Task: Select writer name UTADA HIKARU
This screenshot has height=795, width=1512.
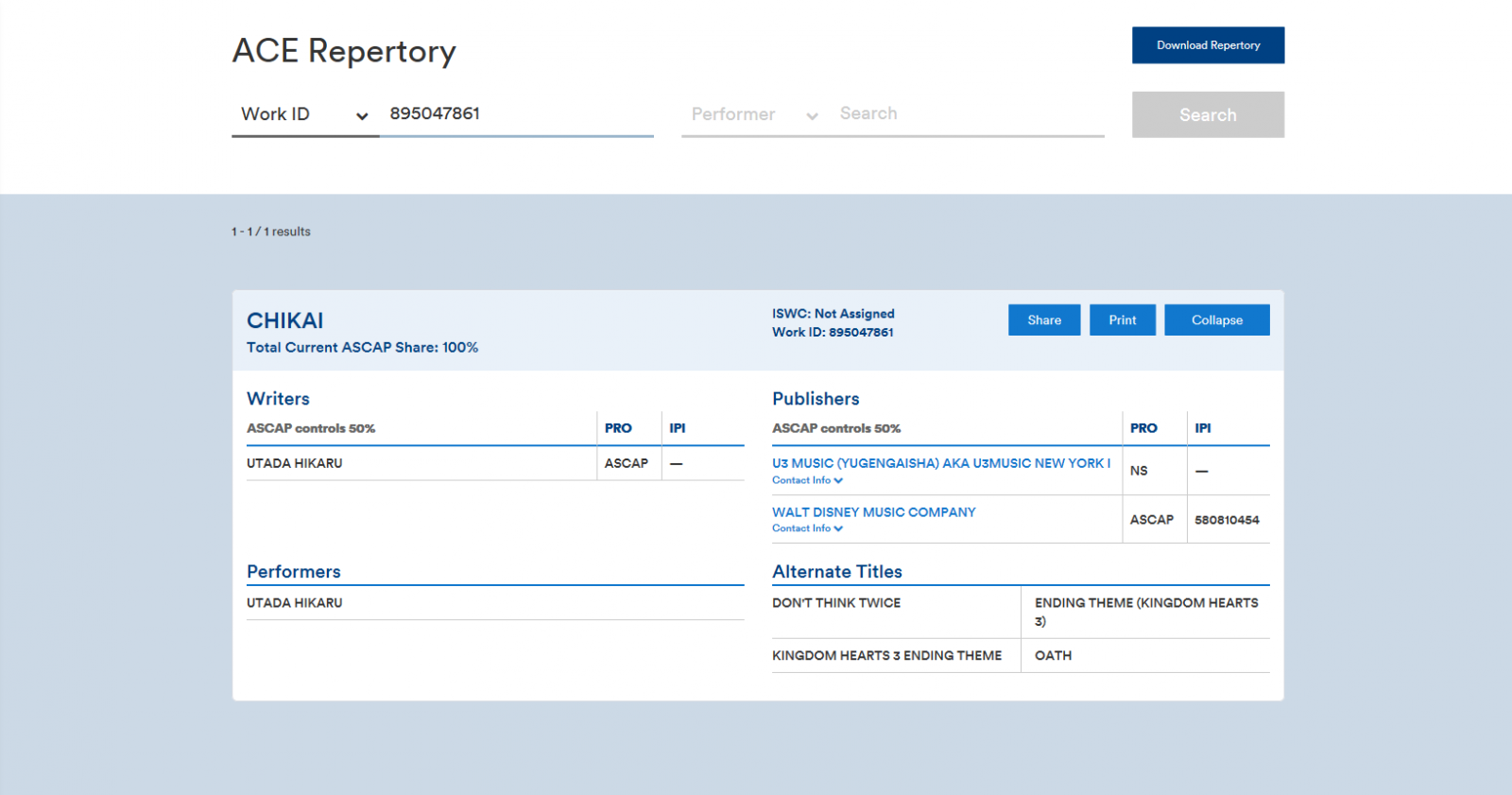Action: [295, 463]
